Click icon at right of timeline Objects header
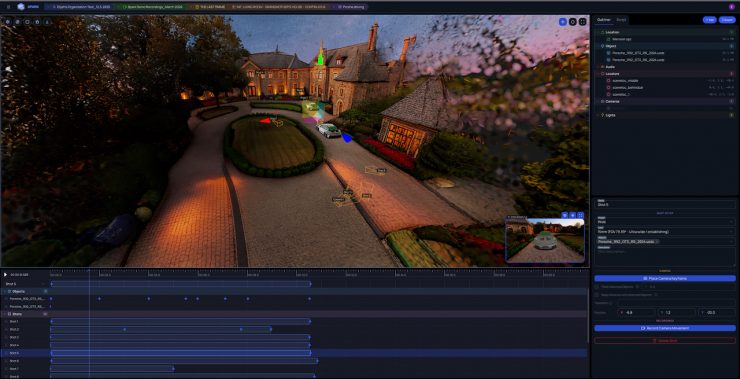The image size is (740, 379). pos(45,291)
